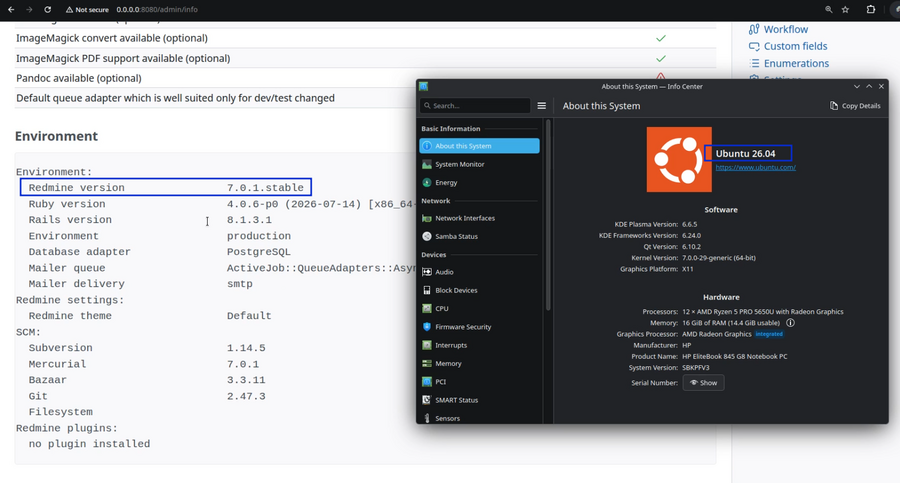The width and height of the screenshot is (900, 483).
Task: Open the Enumerations admin link
Action: [796, 63]
